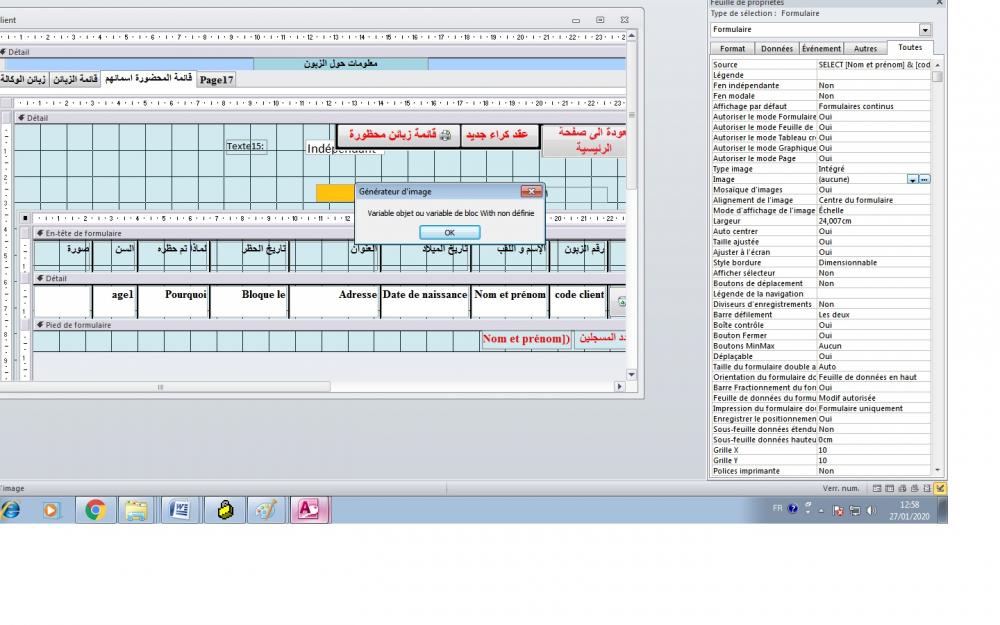
Task: Open the Événement properties tab
Action: pos(821,48)
